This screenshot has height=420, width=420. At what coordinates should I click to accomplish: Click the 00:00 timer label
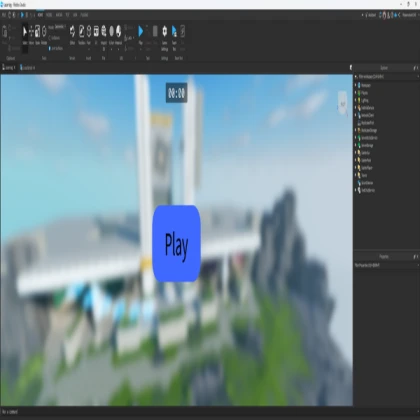pyautogui.click(x=177, y=93)
